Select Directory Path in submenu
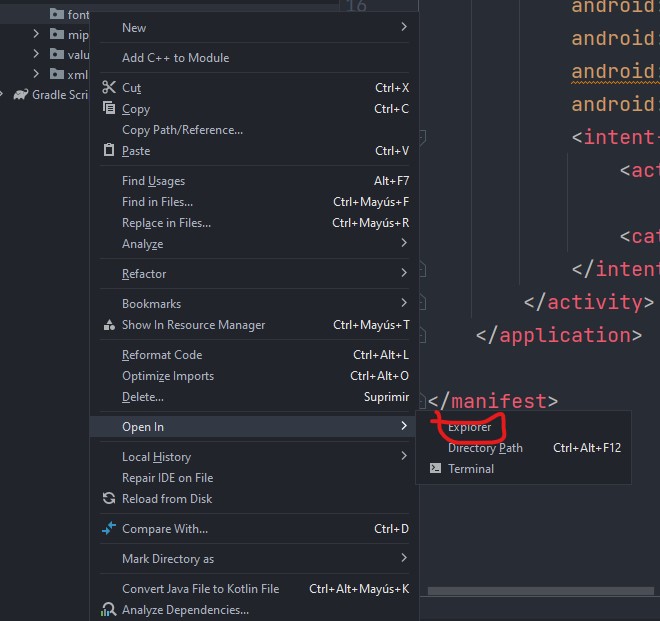Screen dimensions: 660x621 485,448
